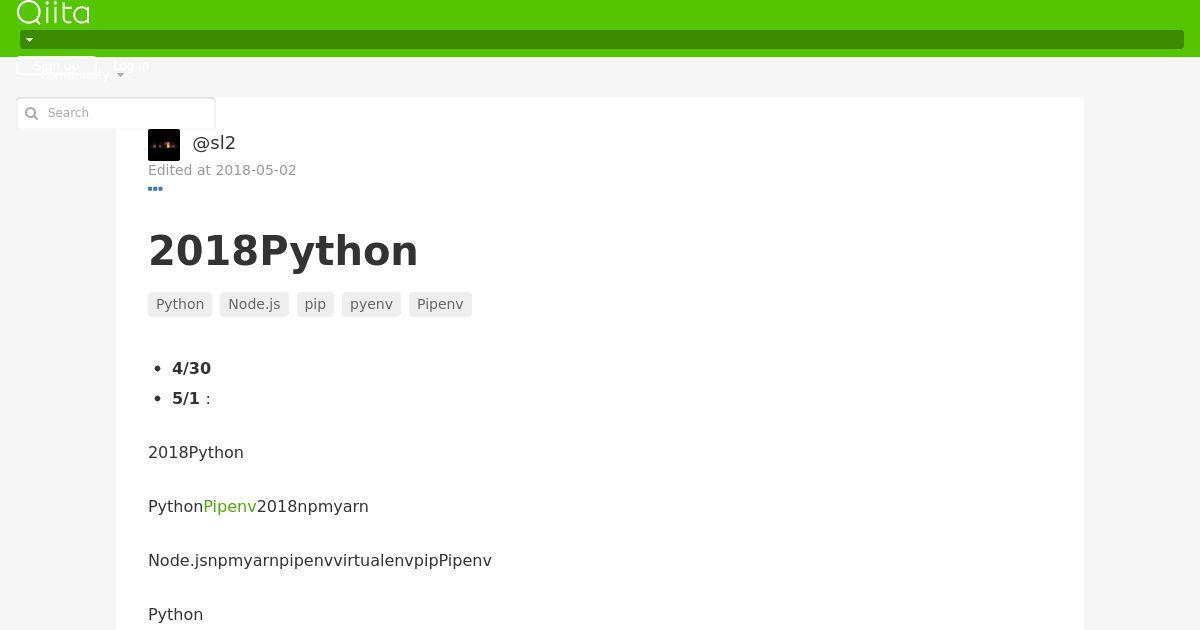Select the pyenv tag
Image resolution: width=1200 pixels, height=630 pixels.
tap(371, 304)
